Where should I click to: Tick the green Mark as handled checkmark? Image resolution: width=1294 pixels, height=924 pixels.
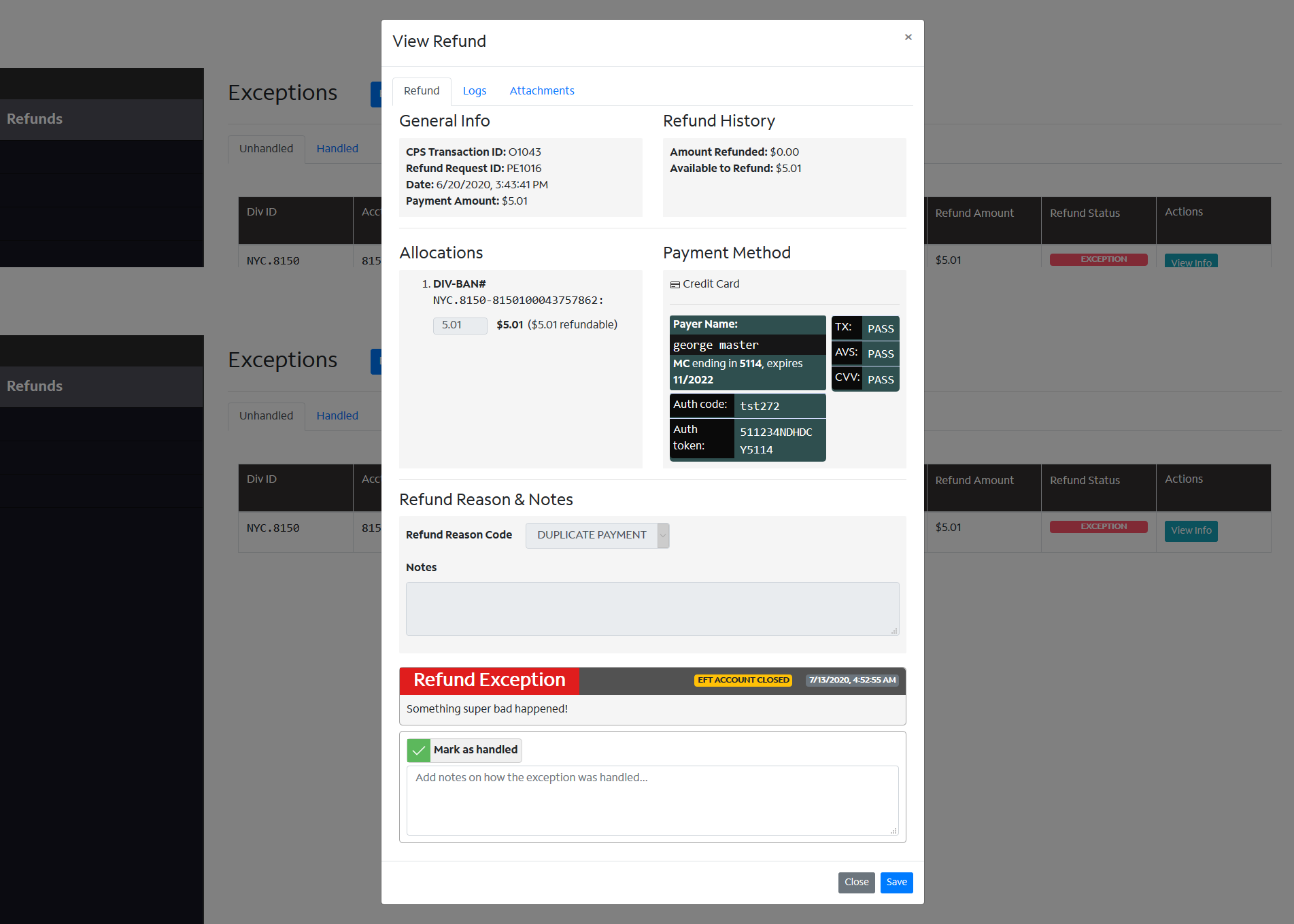[x=419, y=750]
